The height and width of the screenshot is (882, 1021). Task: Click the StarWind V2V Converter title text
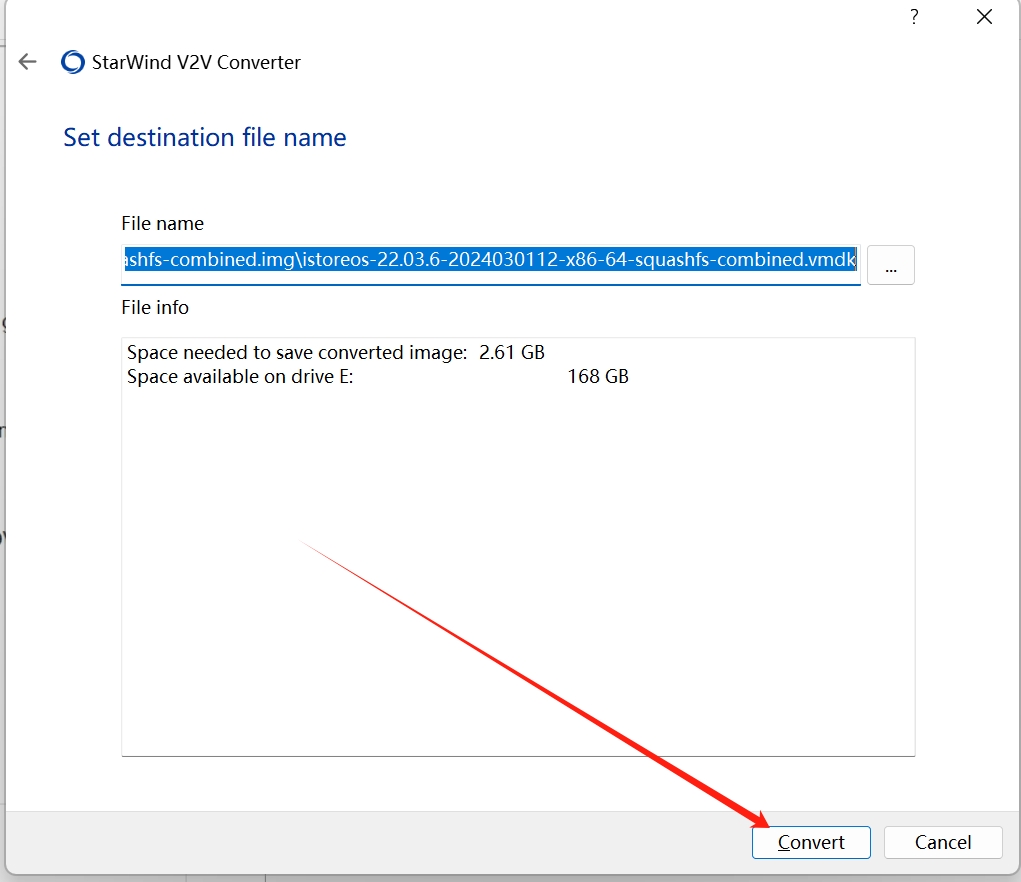pos(196,62)
